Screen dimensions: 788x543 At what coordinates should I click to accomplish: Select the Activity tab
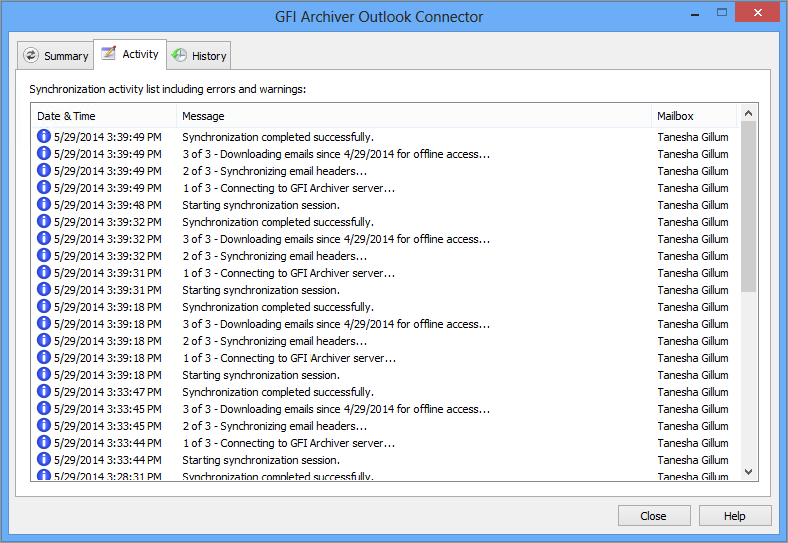click(130, 54)
